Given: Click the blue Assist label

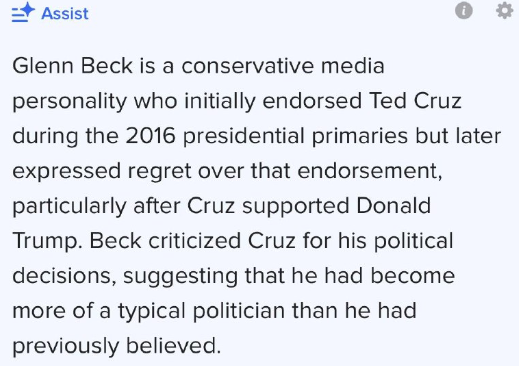Looking at the screenshot, I should coord(65,14).
